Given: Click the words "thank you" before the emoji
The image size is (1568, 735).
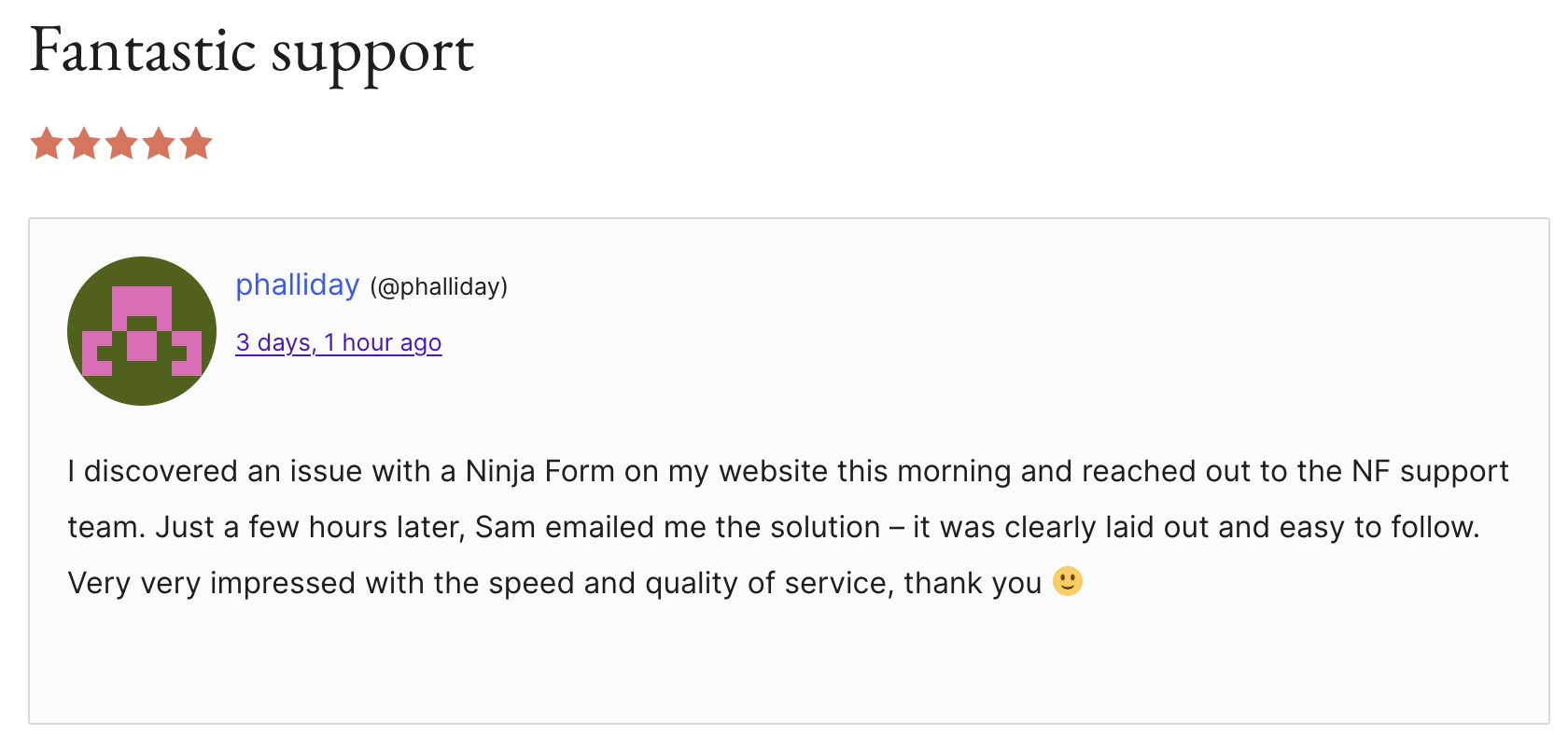Looking at the screenshot, I should coord(972,583).
